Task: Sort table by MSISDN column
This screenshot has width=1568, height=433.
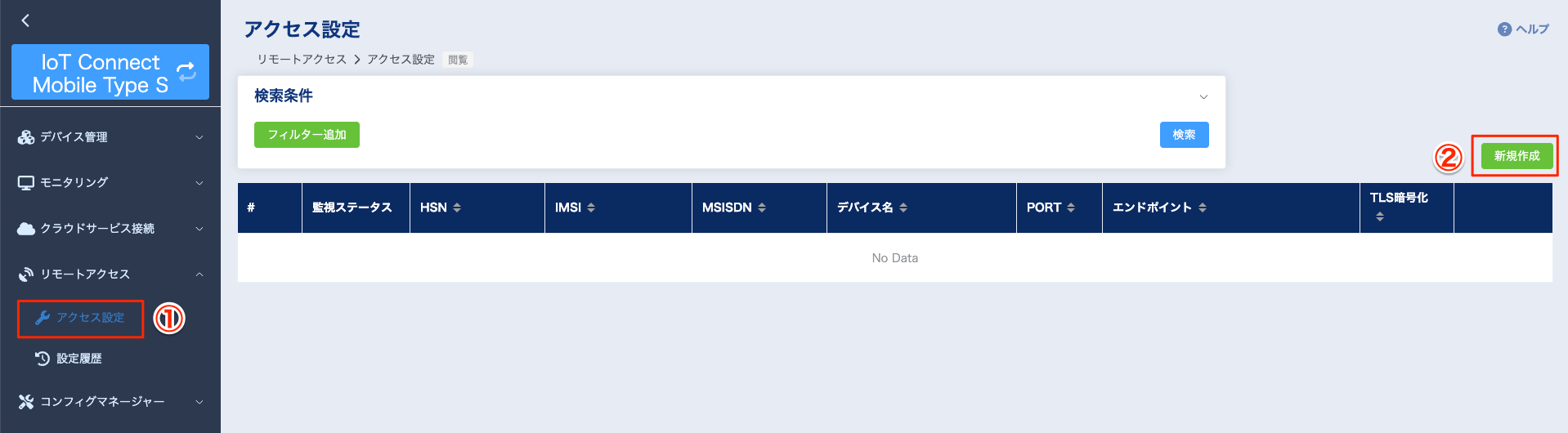Action: [762, 208]
